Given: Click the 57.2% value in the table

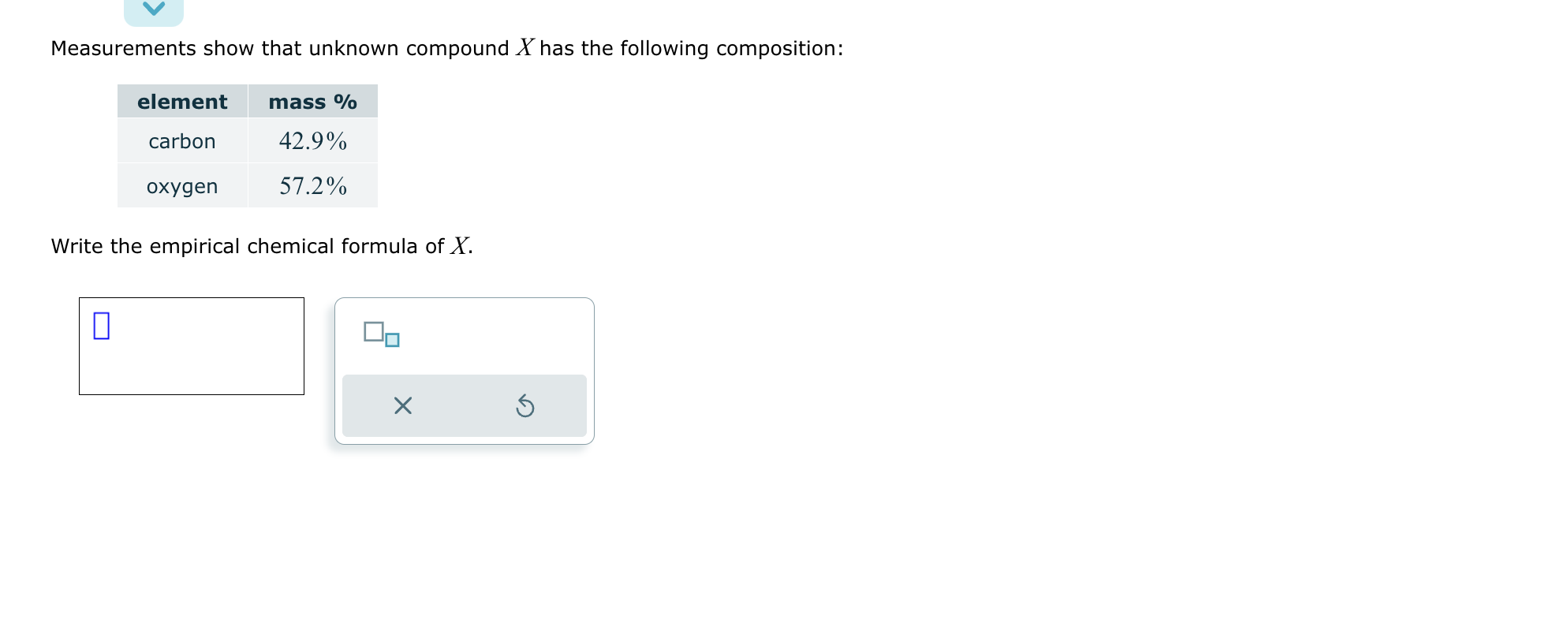Looking at the screenshot, I should point(312,186).
